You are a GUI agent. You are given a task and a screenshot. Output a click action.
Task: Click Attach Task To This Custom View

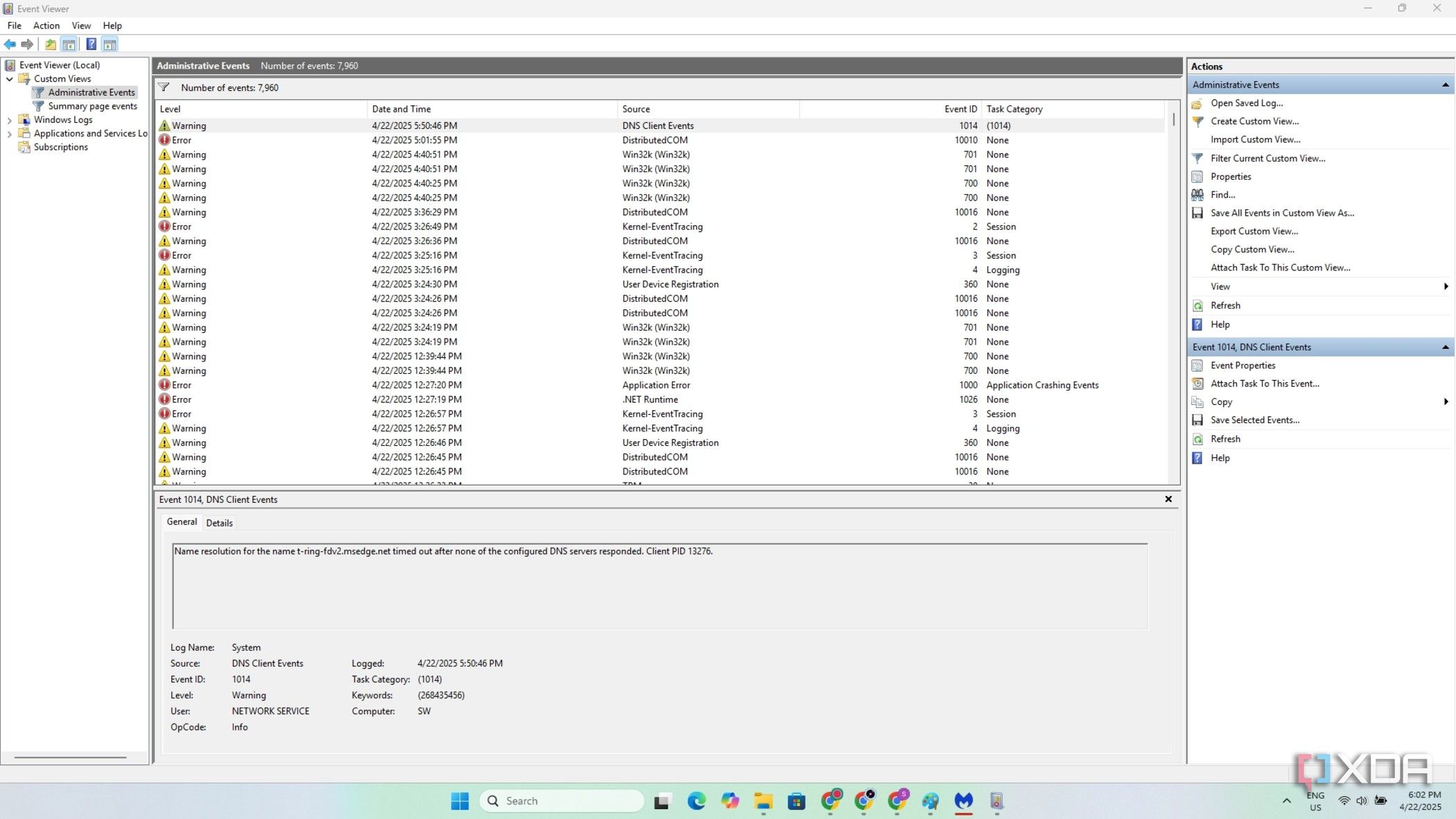tap(1280, 268)
